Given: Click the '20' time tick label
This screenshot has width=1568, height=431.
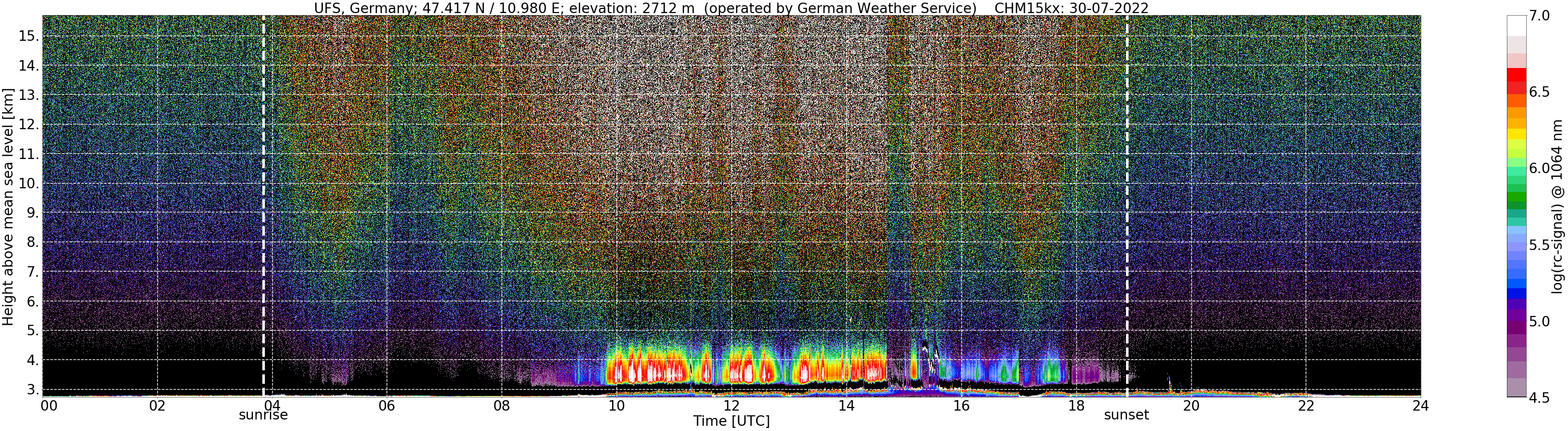Looking at the screenshot, I should click(1191, 406).
